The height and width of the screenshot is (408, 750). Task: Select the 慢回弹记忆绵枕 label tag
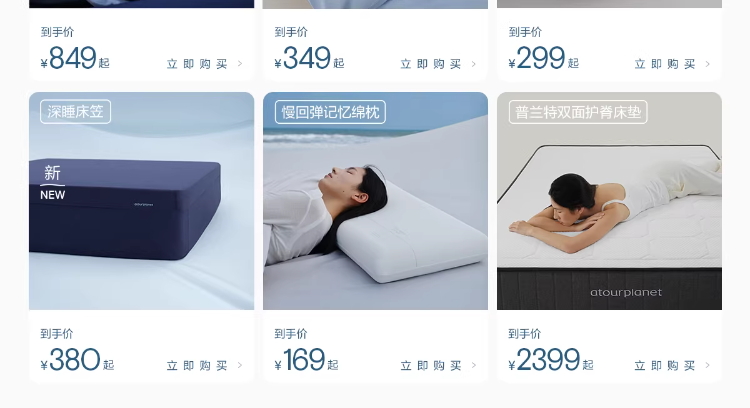tap(330, 112)
